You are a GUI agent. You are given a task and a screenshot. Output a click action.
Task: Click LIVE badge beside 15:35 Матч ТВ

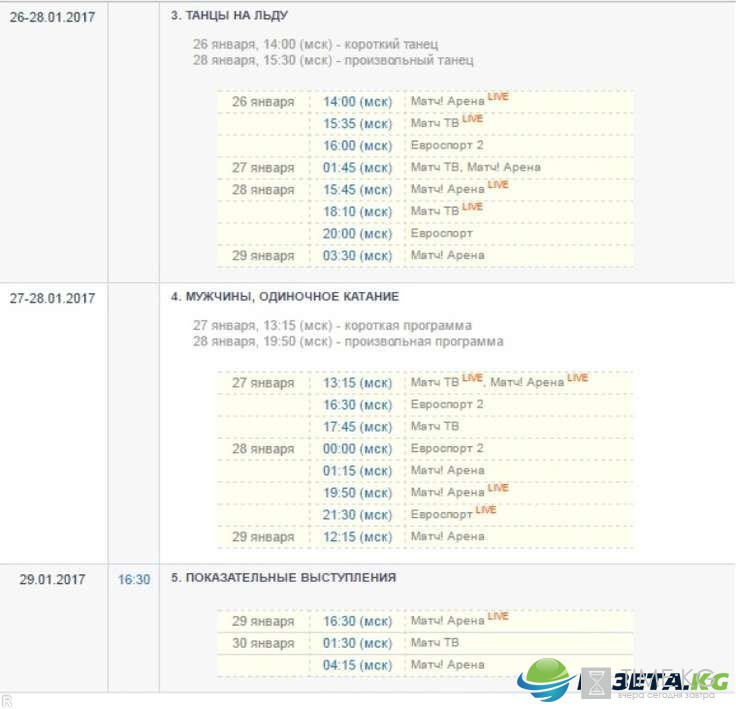472,119
